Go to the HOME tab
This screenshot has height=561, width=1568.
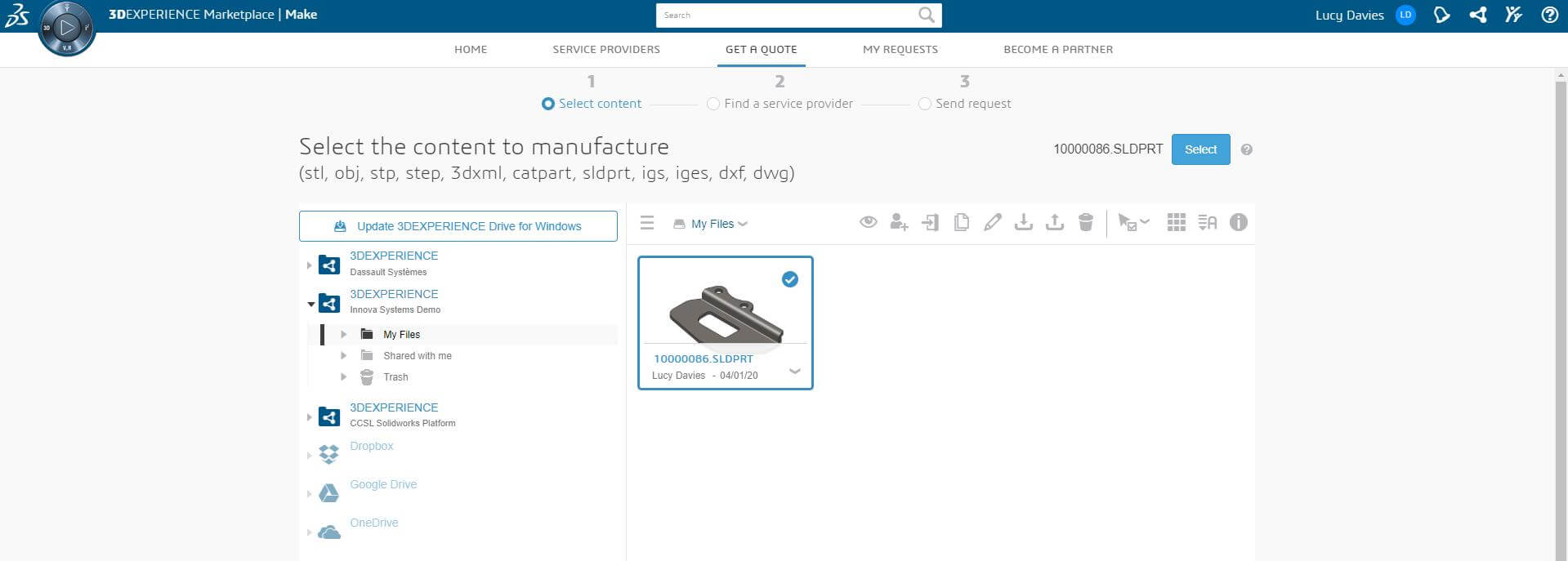click(x=471, y=49)
